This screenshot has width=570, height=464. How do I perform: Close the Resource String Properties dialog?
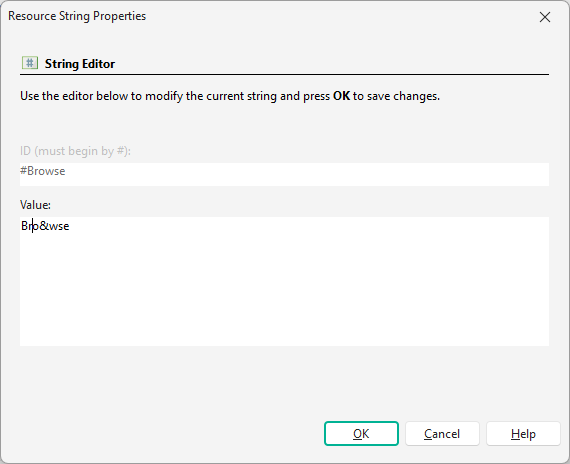[545, 17]
